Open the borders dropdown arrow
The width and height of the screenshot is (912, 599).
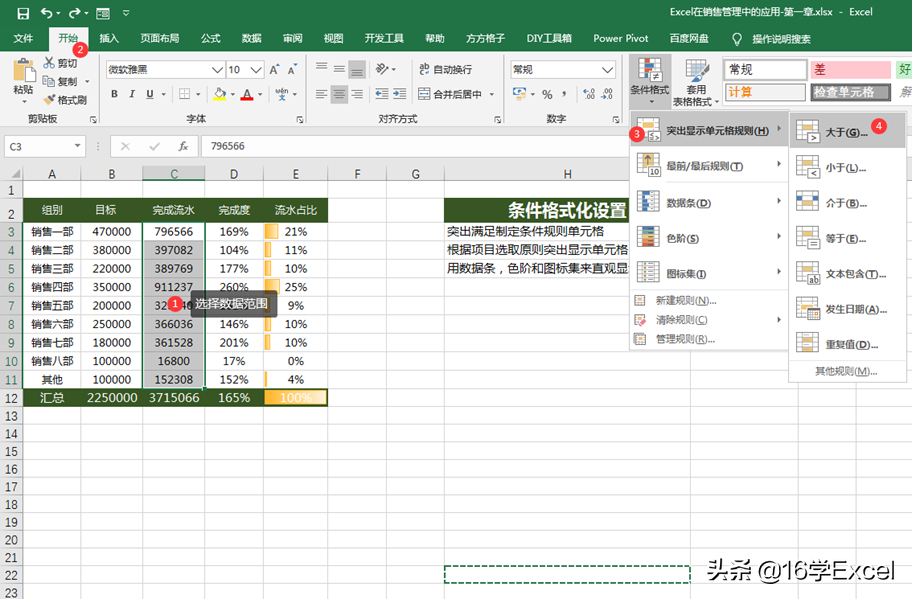tap(198, 94)
